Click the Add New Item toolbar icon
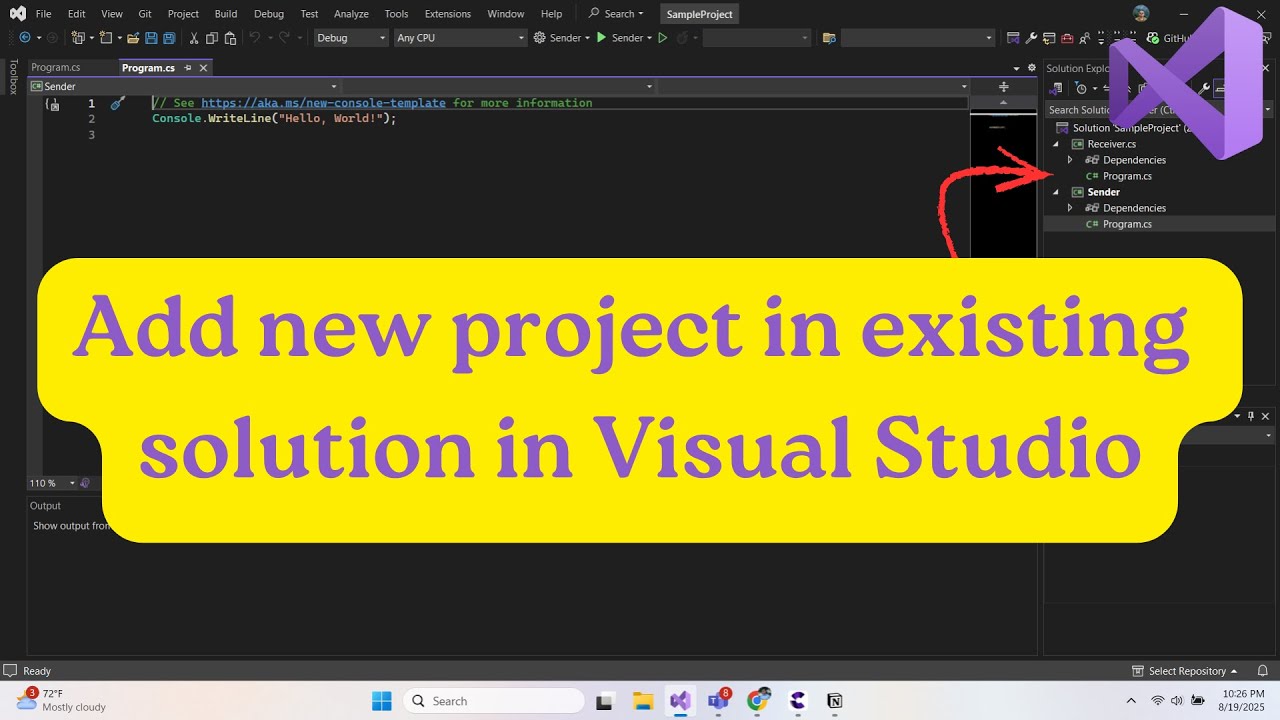1280x720 pixels. tap(106, 38)
